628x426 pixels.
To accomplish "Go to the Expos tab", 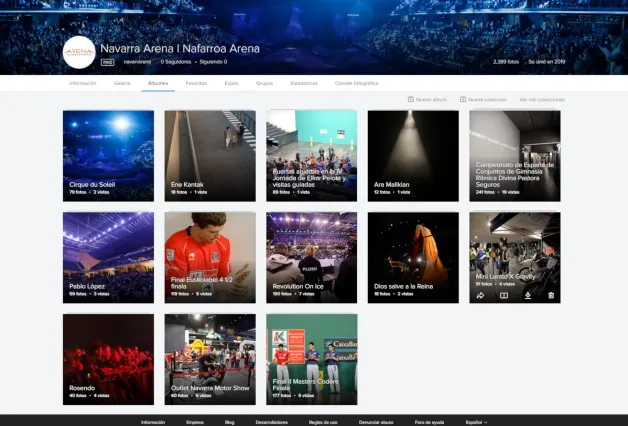I will (x=231, y=83).
